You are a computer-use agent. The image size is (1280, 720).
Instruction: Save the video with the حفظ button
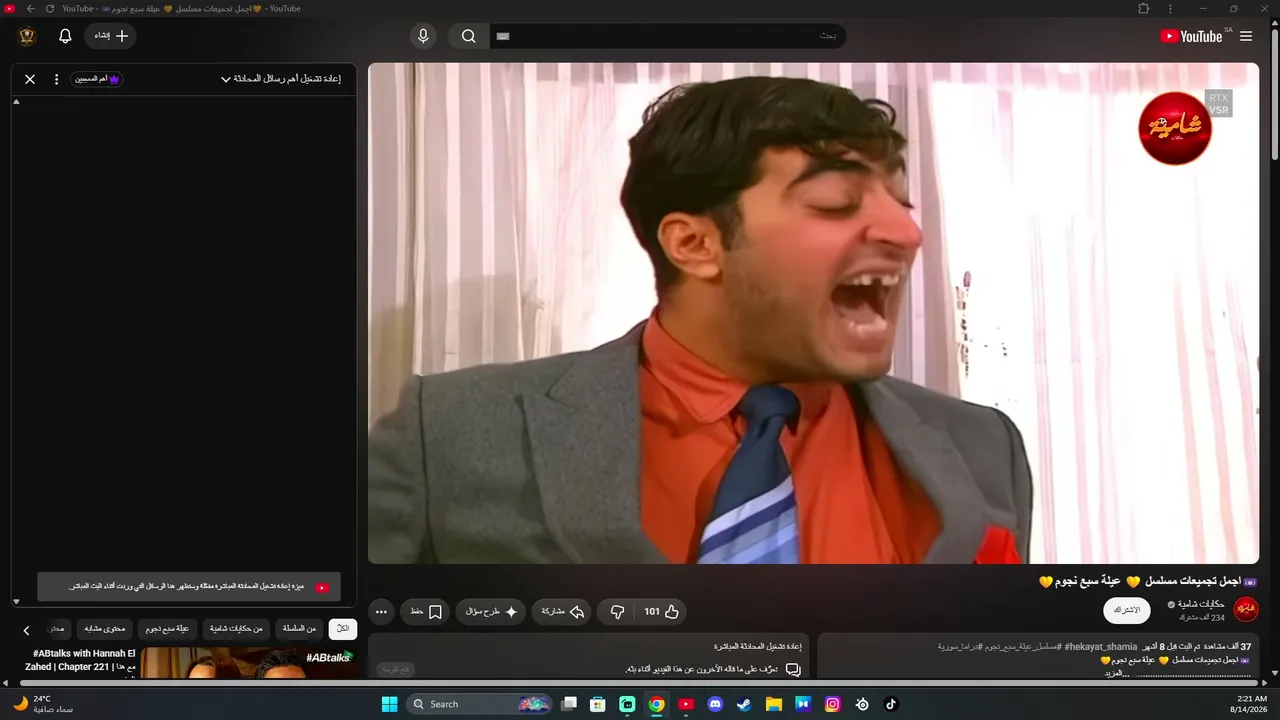pyautogui.click(x=426, y=612)
